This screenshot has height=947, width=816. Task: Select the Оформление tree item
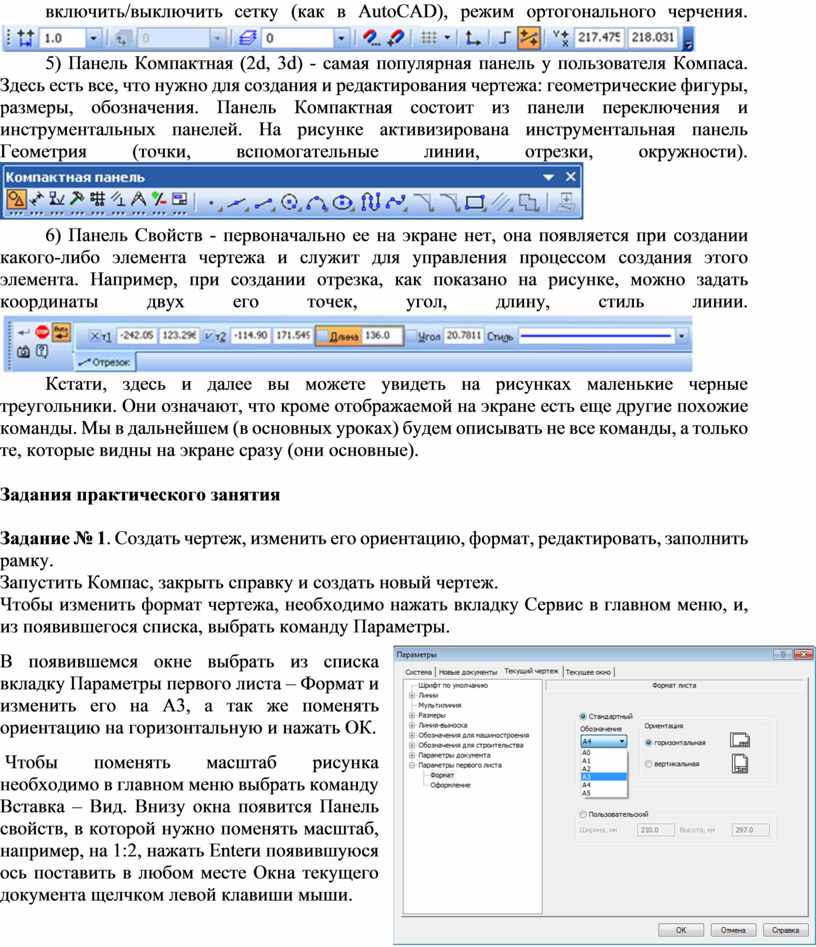[x=450, y=785]
